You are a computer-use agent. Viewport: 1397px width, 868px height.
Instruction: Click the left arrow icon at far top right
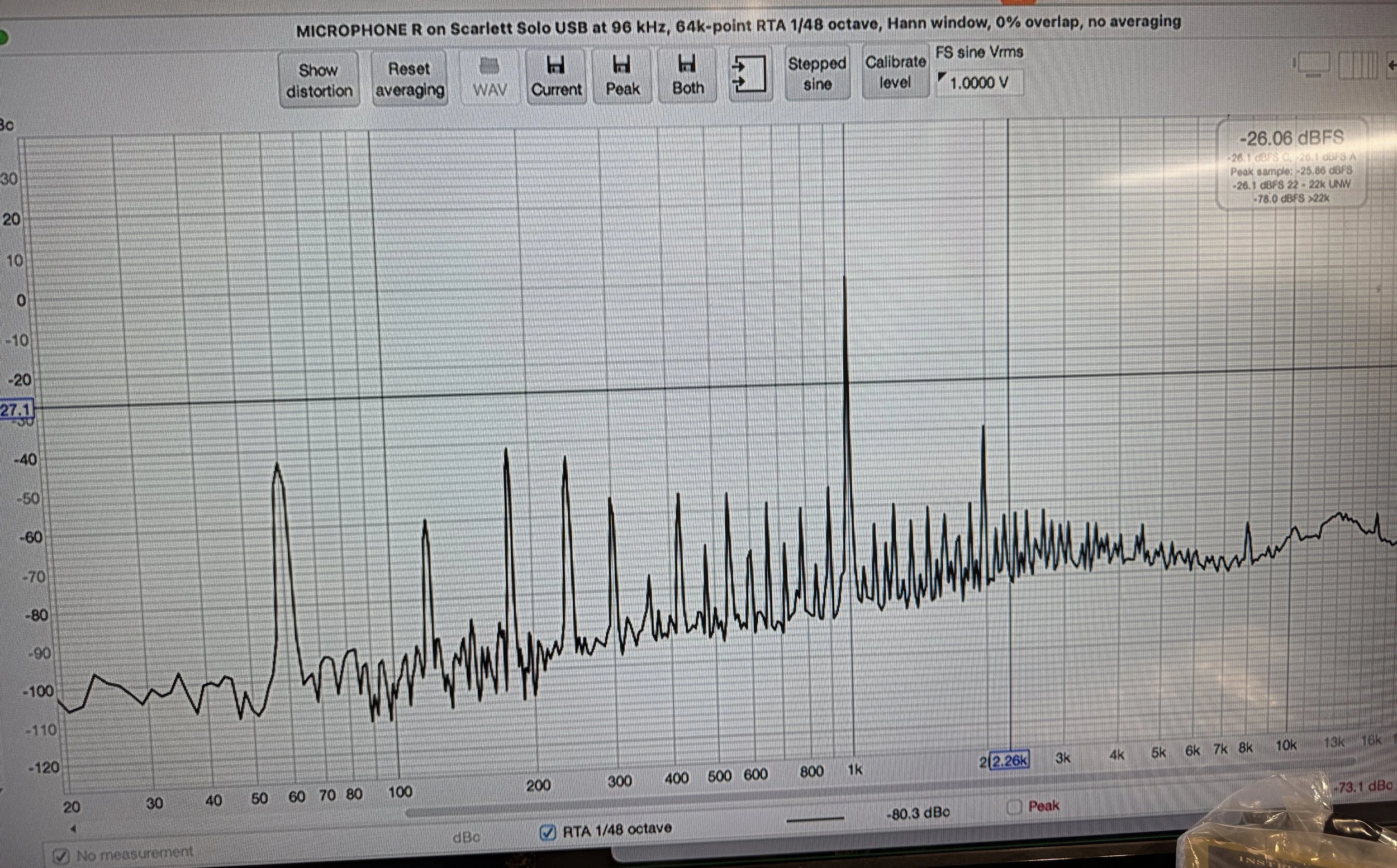[x=1392, y=66]
